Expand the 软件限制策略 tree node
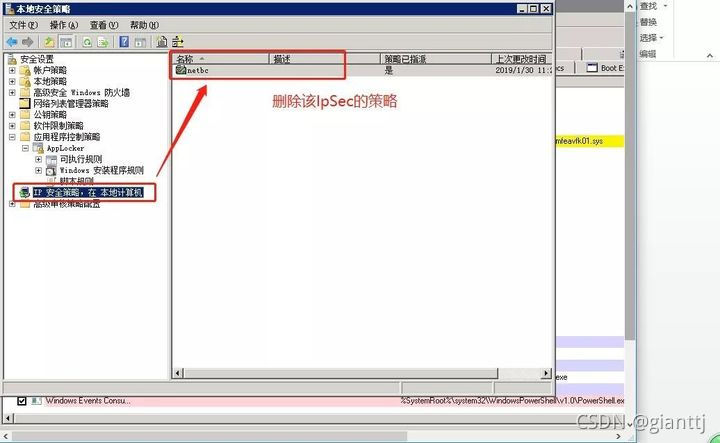Image resolution: width=720 pixels, height=443 pixels. tap(12, 125)
